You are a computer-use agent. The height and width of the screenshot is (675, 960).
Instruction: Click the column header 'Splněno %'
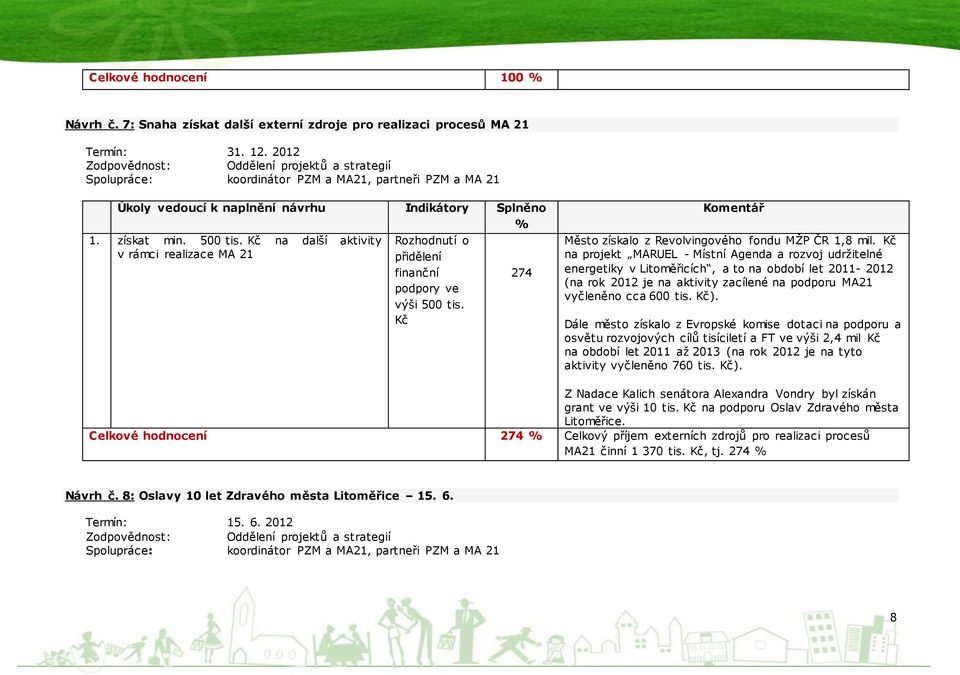521,216
